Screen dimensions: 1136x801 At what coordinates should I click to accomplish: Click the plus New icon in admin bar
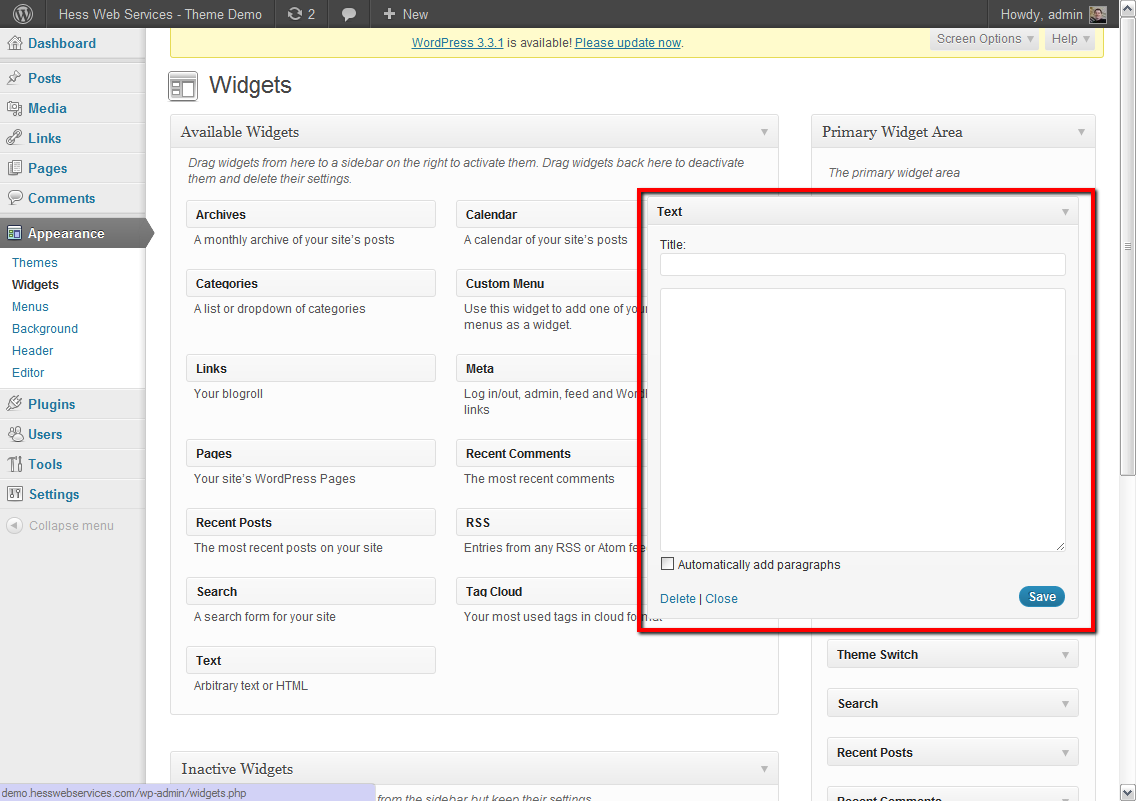tap(389, 14)
